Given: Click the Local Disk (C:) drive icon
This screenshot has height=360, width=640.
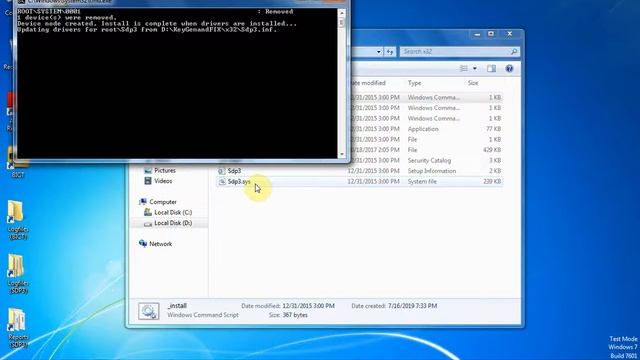Looking at the screenshot, I should [148, 212].
